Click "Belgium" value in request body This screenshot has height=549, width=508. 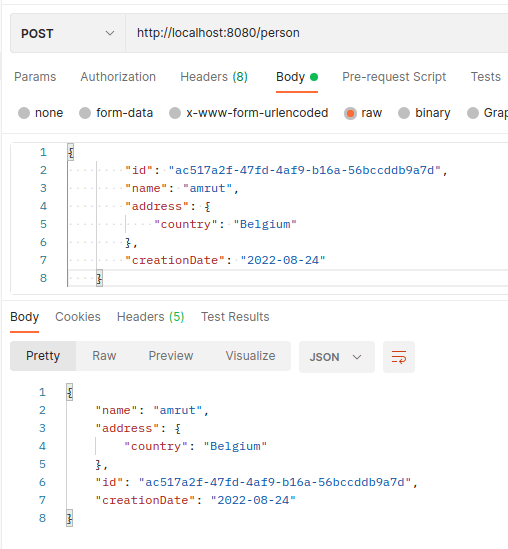[265, 224]
